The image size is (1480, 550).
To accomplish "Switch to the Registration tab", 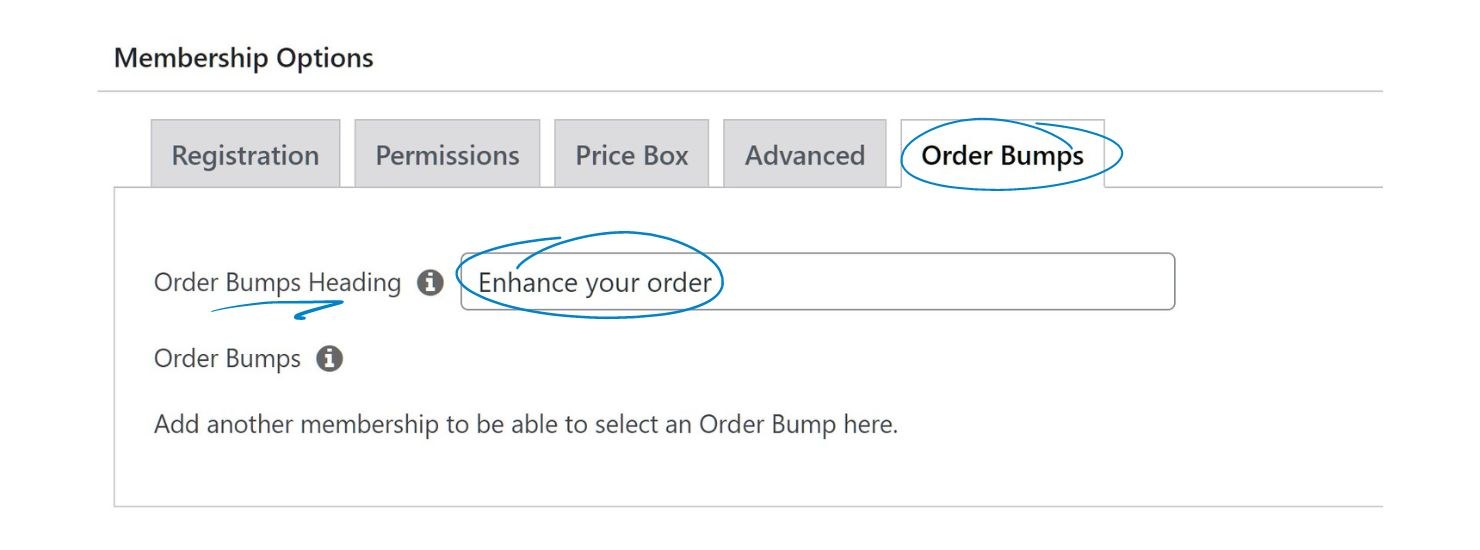I will pos(245,155).
